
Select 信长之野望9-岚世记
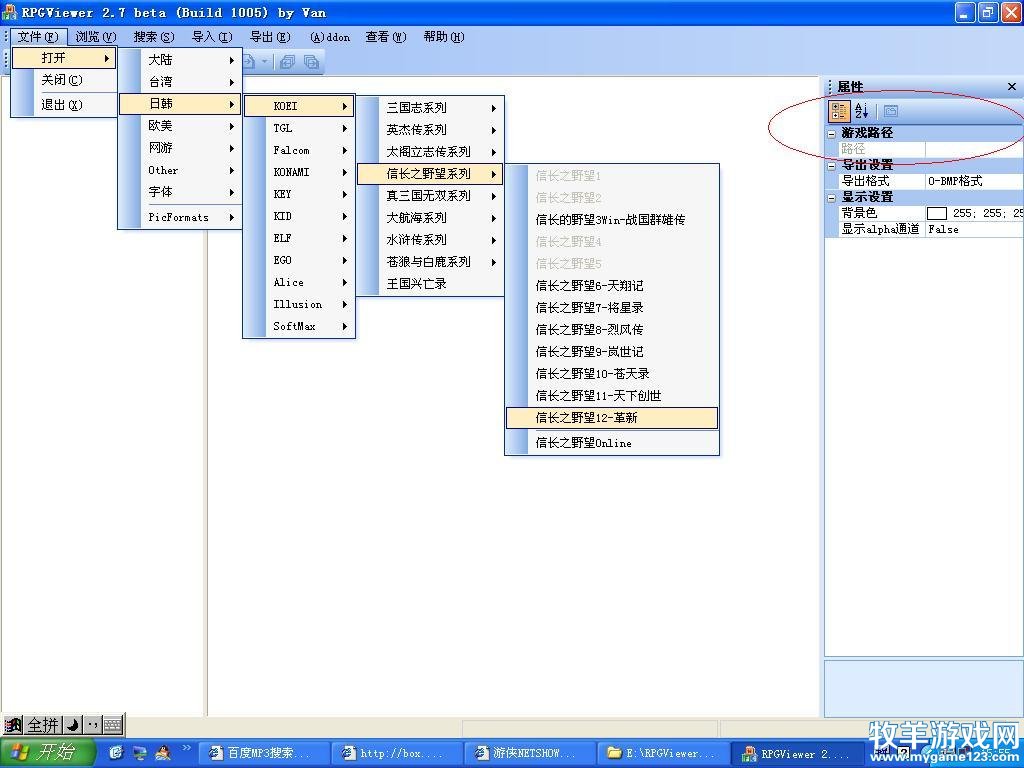pos(612,352)
